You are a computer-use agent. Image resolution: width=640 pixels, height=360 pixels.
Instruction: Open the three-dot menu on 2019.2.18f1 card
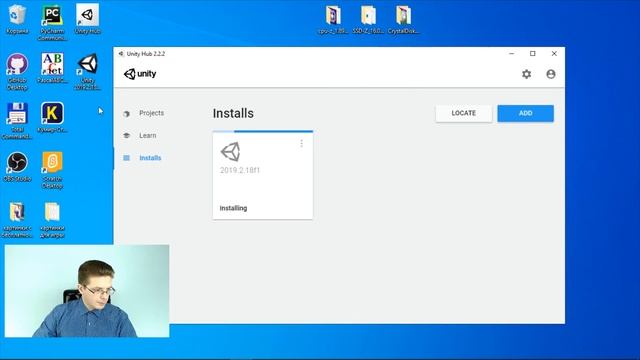point(302,143)
